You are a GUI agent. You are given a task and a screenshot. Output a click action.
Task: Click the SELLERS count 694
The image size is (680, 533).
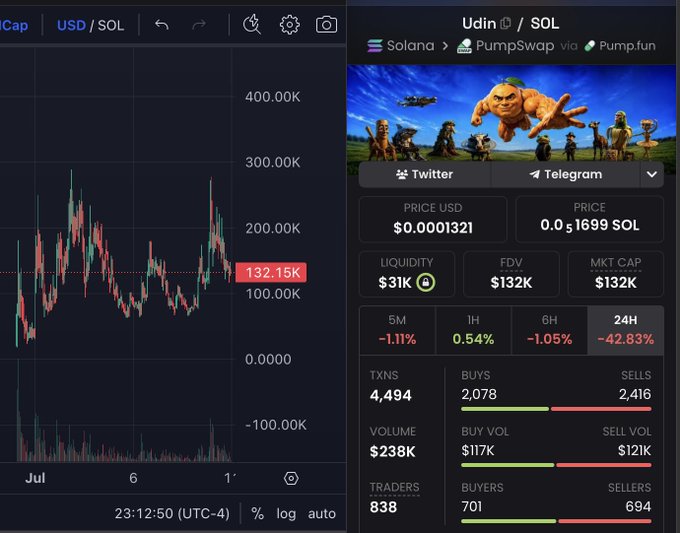(x=638, y=507)
